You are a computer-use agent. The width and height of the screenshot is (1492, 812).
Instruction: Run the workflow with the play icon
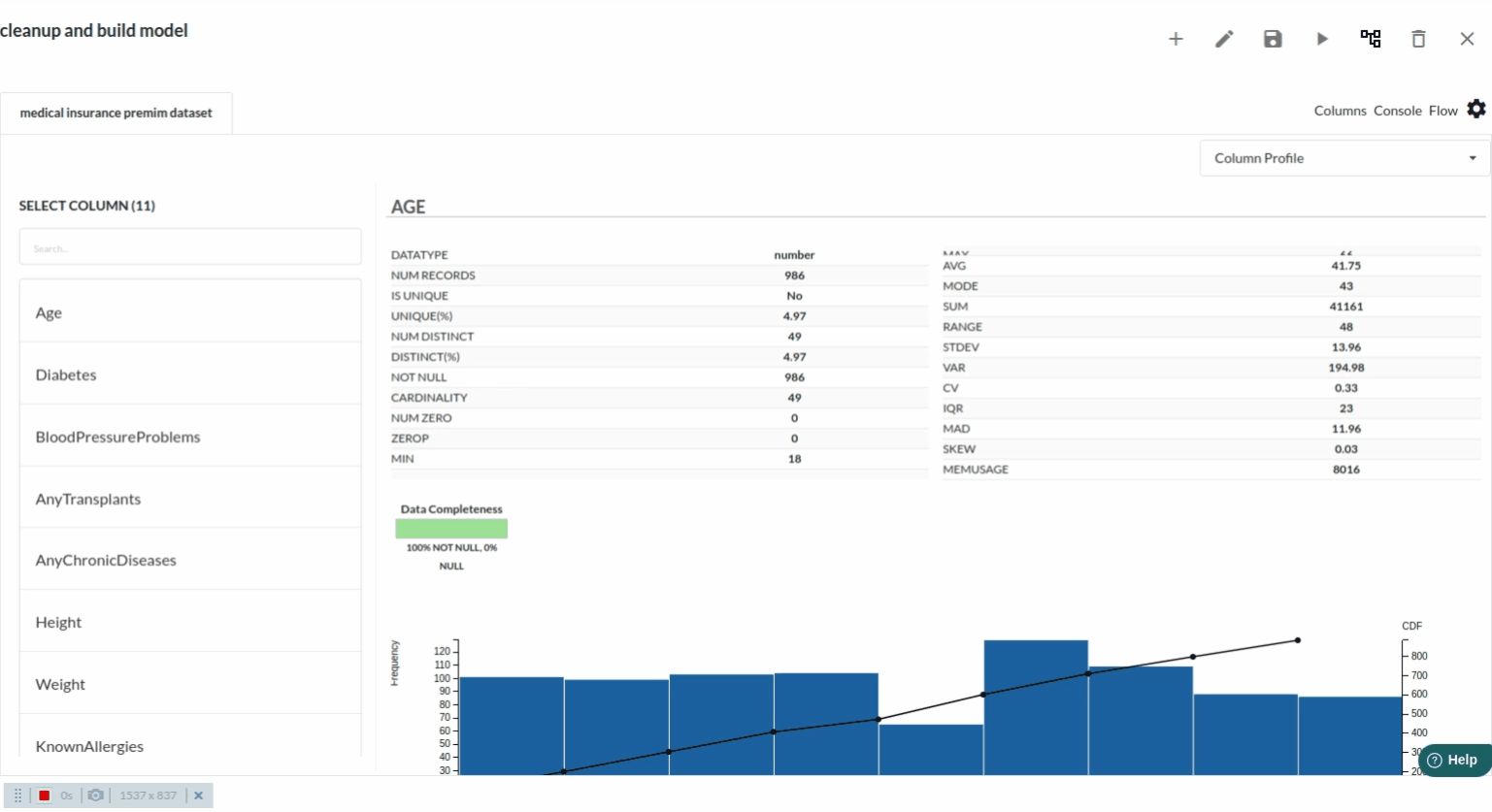pos(1322,39)
